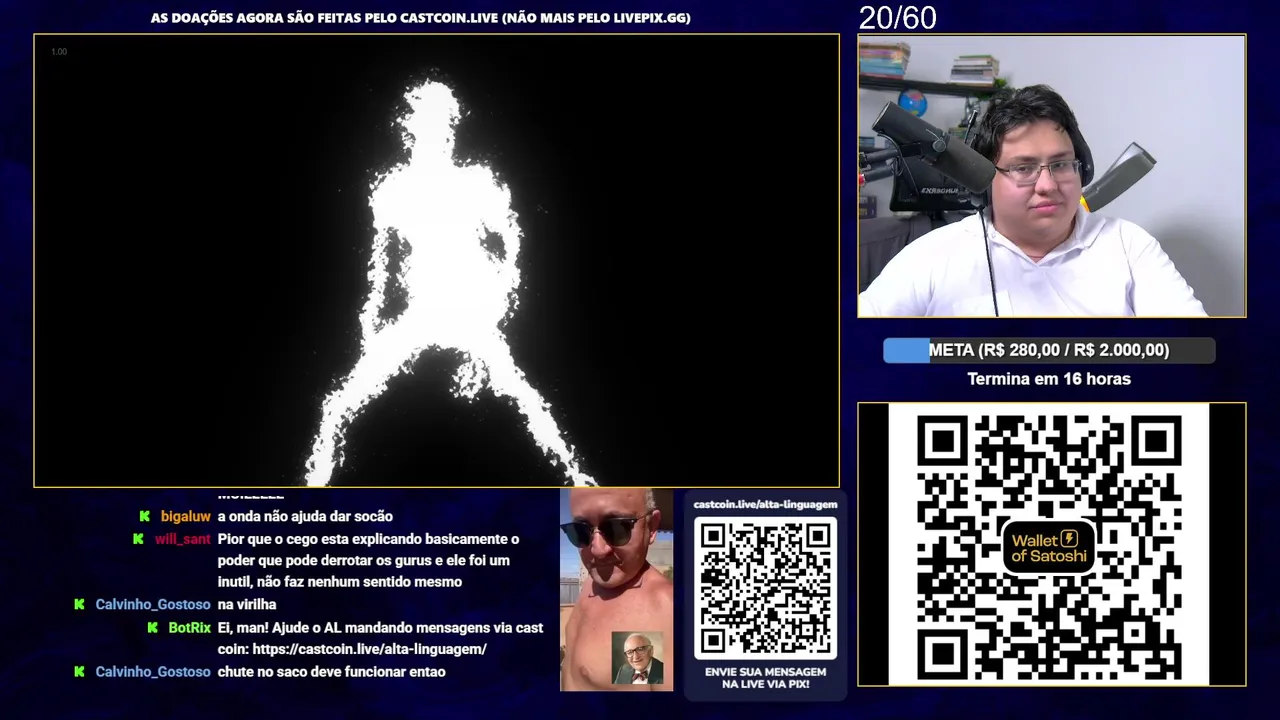This screenshot has width=1280, height=720.
Task: Click the 1.00 label in the video corner
Action: 59,52
